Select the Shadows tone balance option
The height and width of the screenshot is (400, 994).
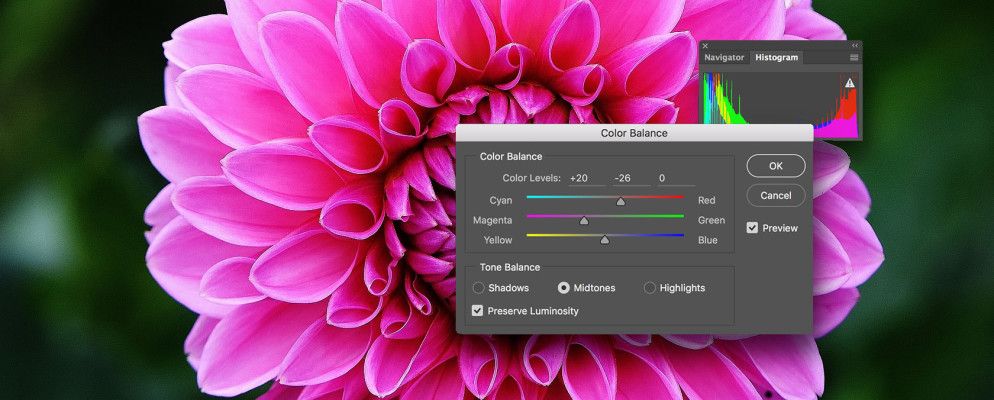[478, 288]
